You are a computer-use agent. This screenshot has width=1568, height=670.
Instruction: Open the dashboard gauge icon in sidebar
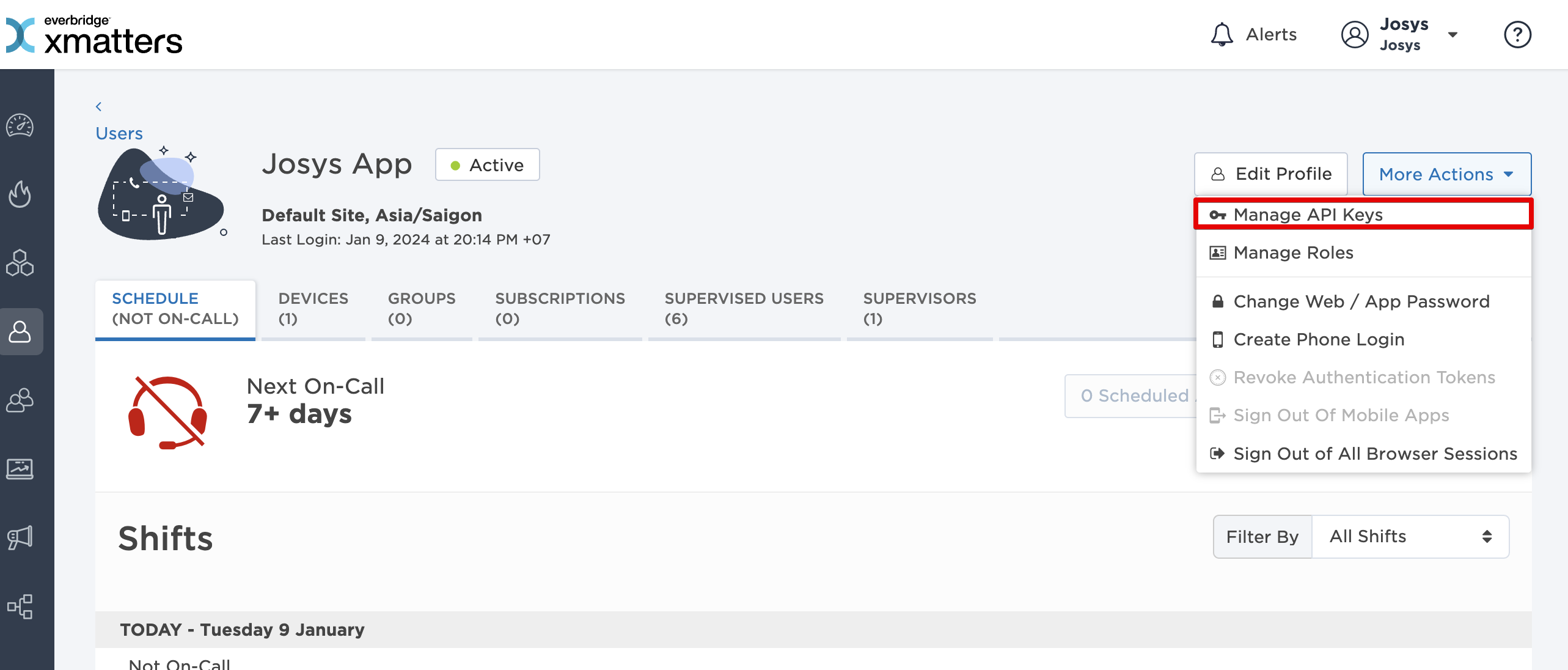(x=20, y=126)
